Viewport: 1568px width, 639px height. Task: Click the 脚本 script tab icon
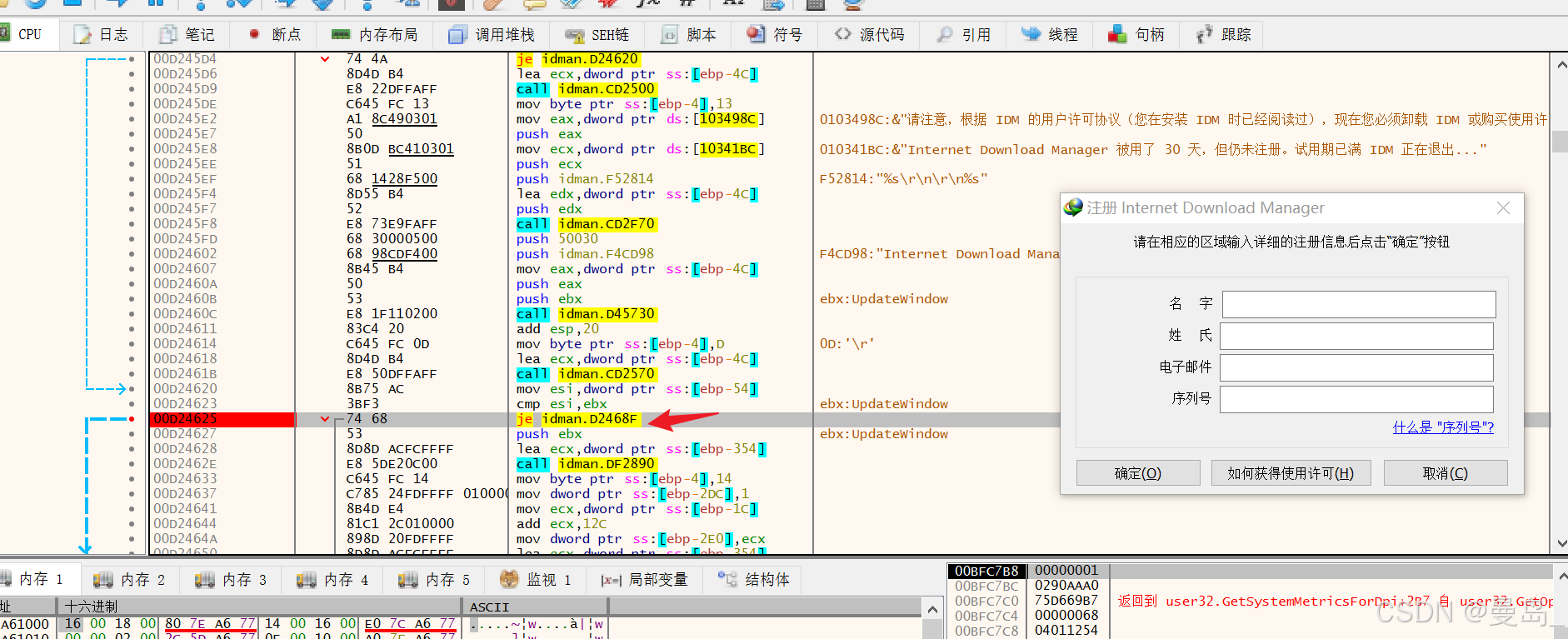pos(669,34)
